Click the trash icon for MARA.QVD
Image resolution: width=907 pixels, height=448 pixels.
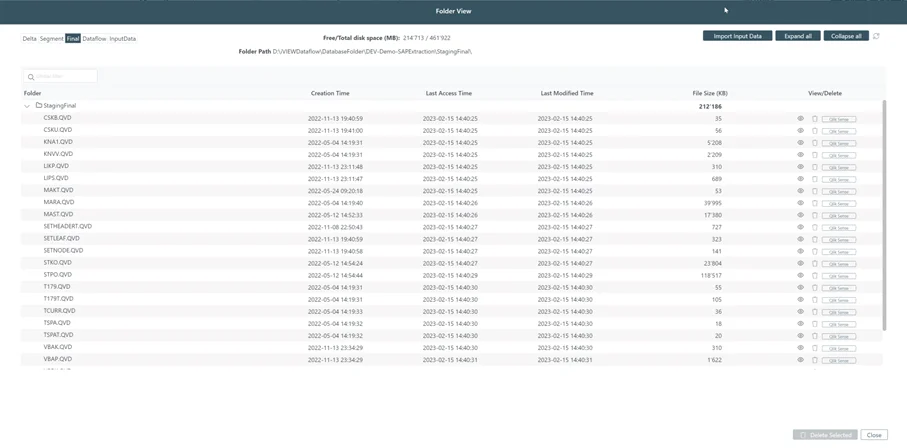point(815,203)
